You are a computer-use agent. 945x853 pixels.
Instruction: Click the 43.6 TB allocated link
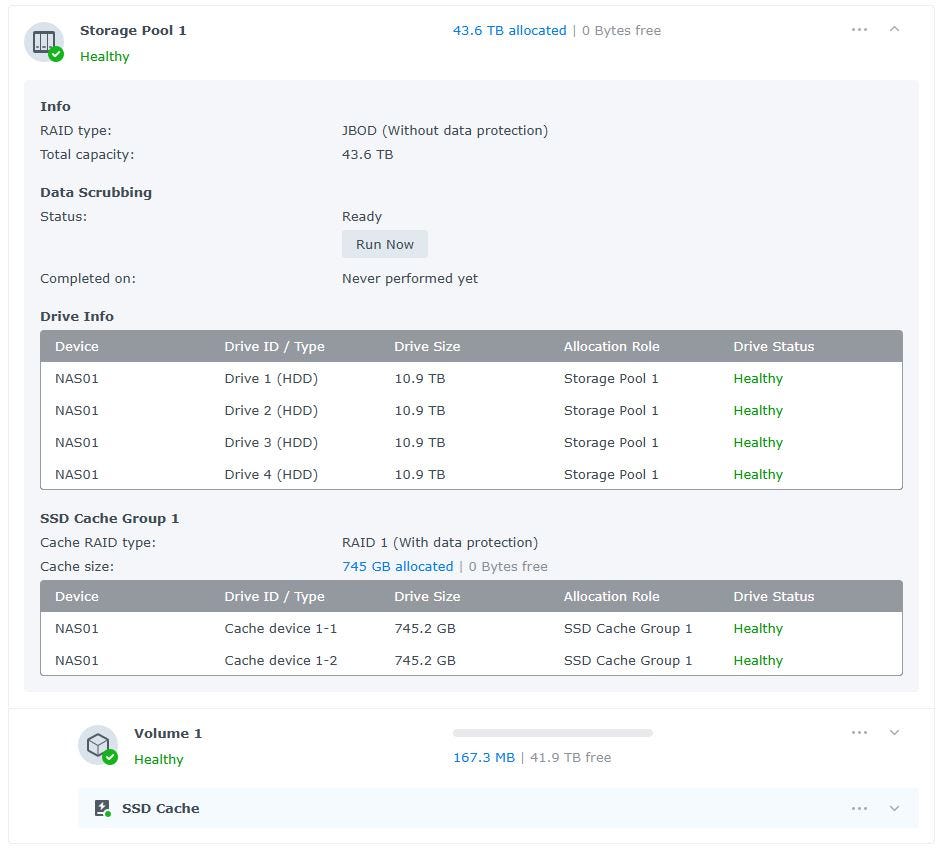(509, 30)
